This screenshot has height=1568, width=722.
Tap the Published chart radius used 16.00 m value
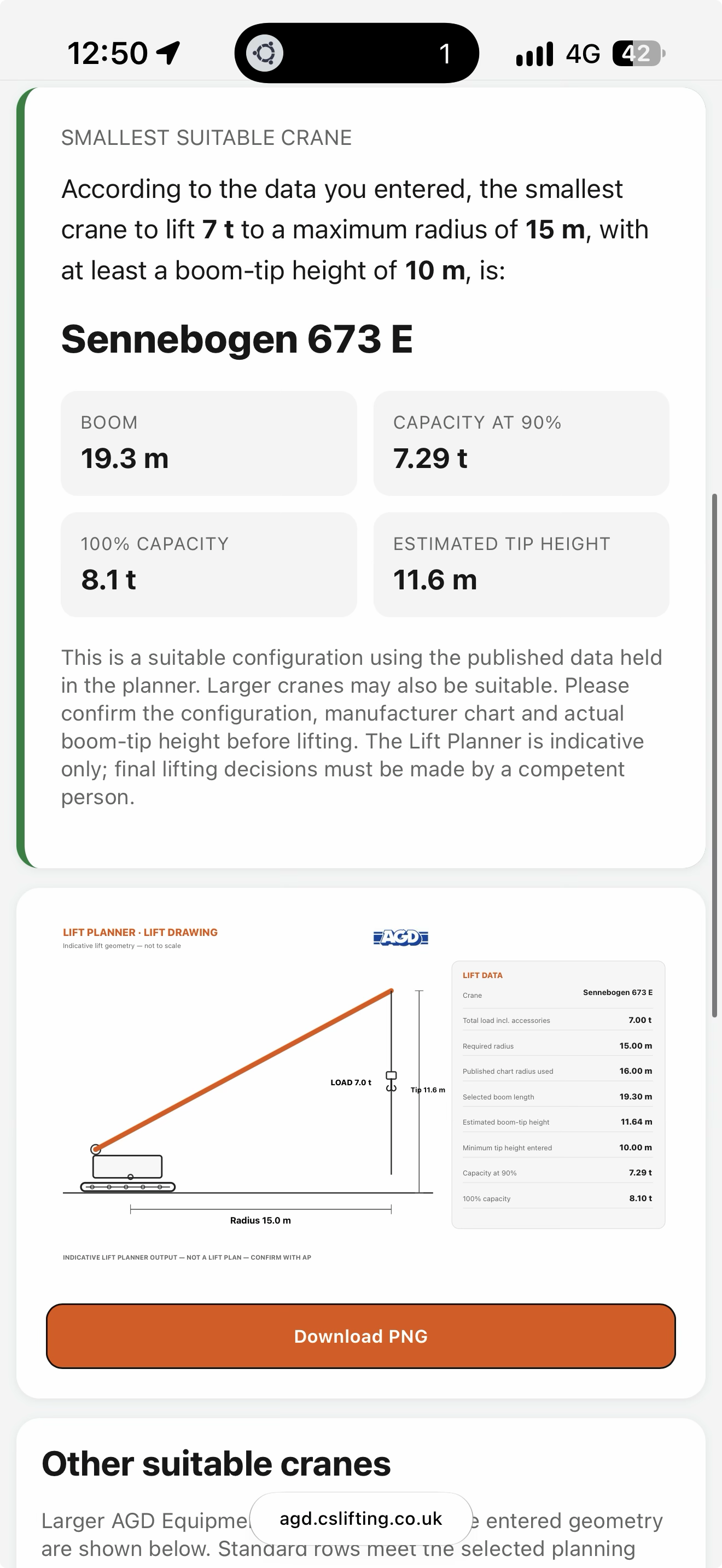(636, 1070)
